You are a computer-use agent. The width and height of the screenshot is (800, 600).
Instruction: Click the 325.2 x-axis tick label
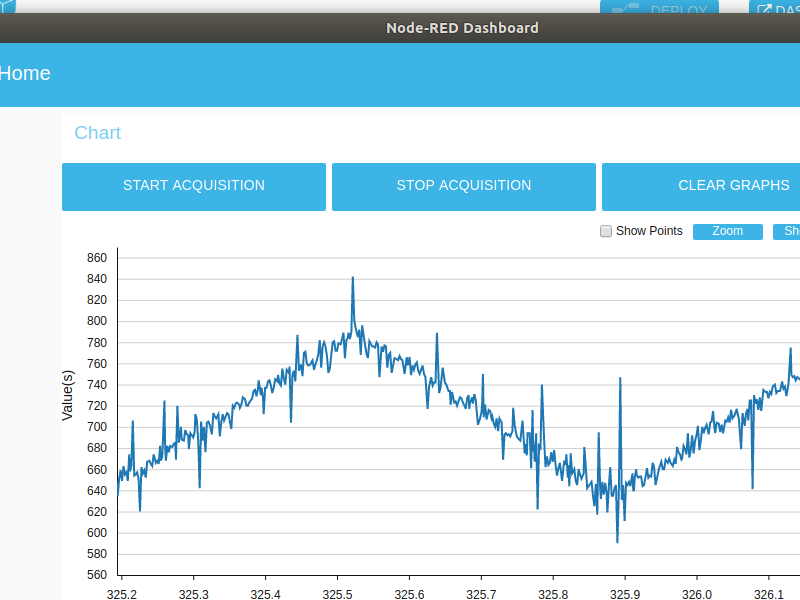pyautogui.click(x=122, y=594)
